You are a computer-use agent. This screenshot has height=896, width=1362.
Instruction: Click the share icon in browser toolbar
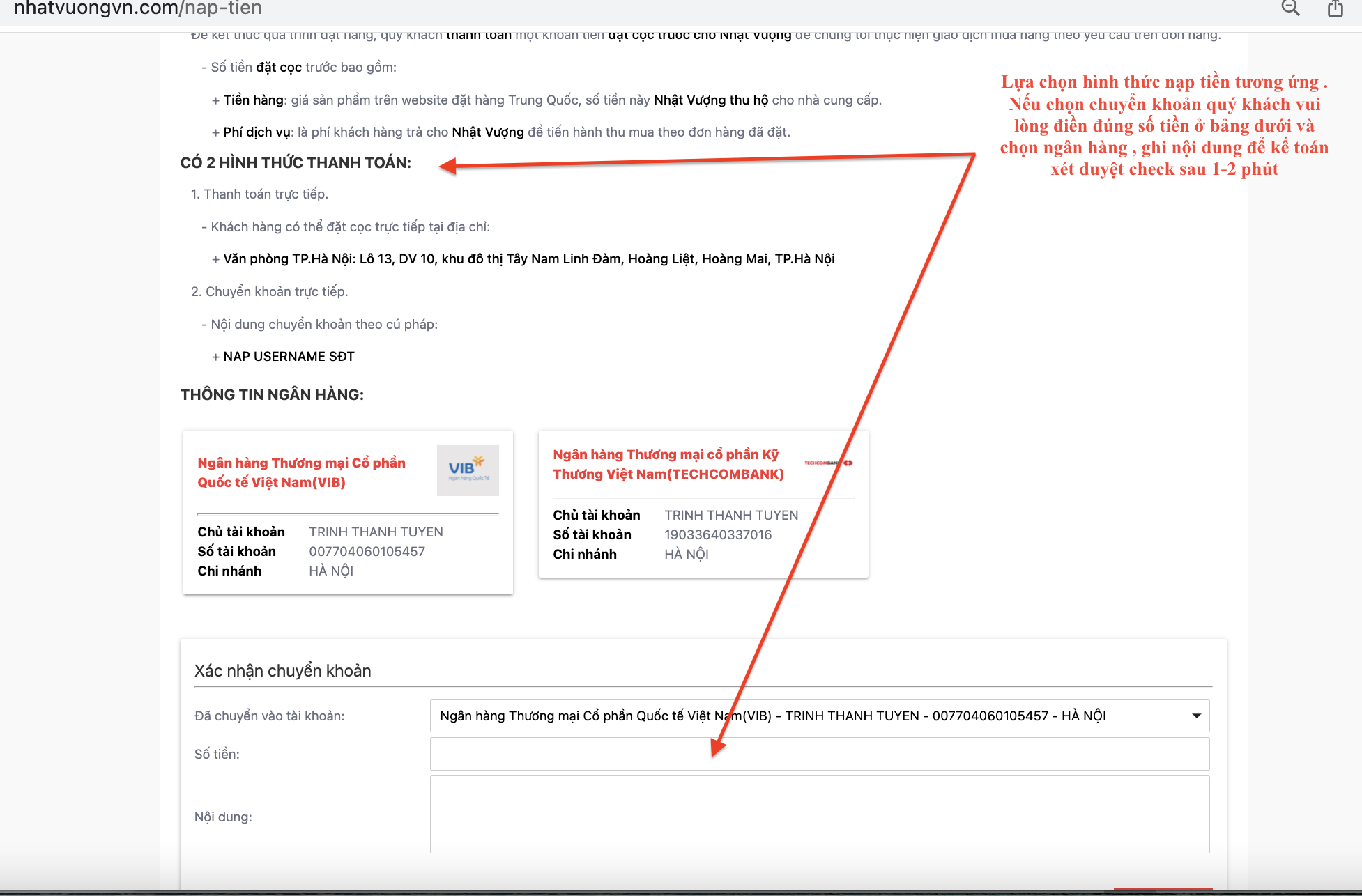[1336, 8]
